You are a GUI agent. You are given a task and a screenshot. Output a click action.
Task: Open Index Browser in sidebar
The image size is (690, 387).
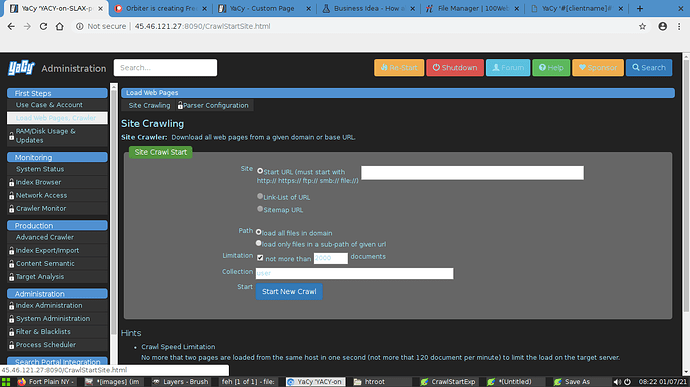(57, 182)
